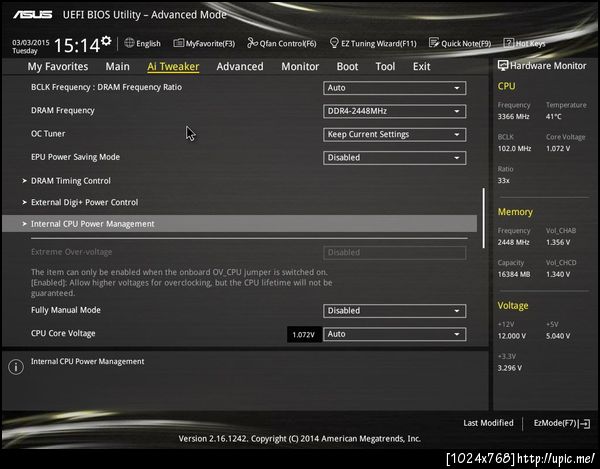Open the OC Tuner dropdown

[395, 135]
